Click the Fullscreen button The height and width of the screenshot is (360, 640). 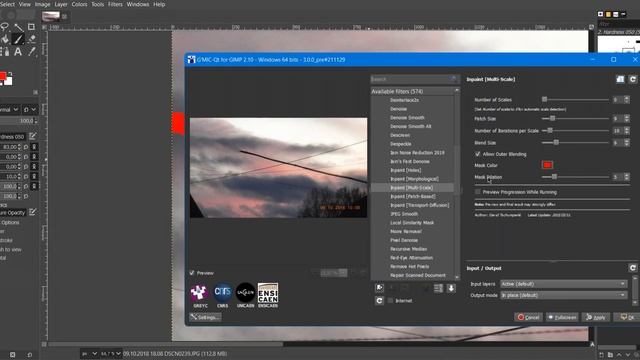[562, 317]
